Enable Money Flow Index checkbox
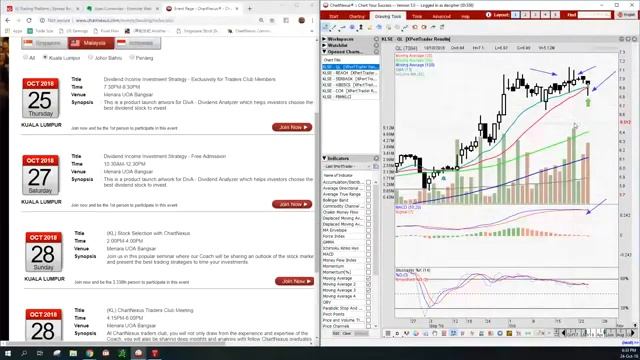 point(369,260)
